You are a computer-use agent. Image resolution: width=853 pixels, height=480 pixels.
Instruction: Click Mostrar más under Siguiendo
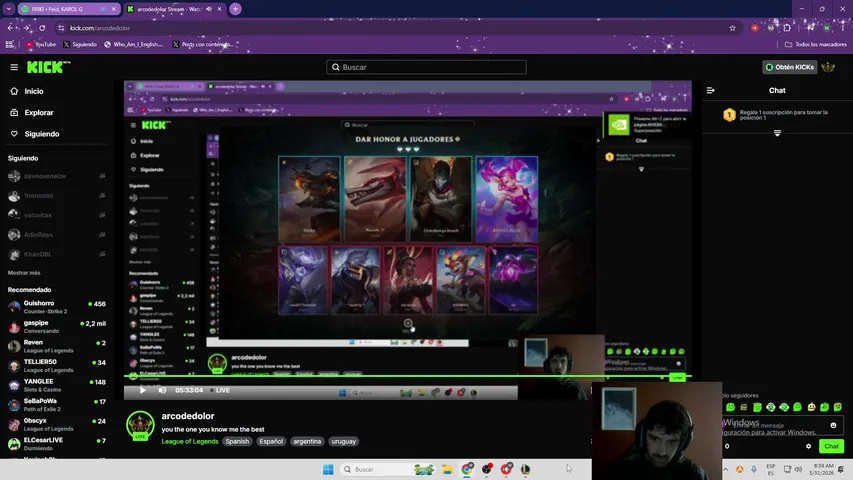click(x=24, y=273)
